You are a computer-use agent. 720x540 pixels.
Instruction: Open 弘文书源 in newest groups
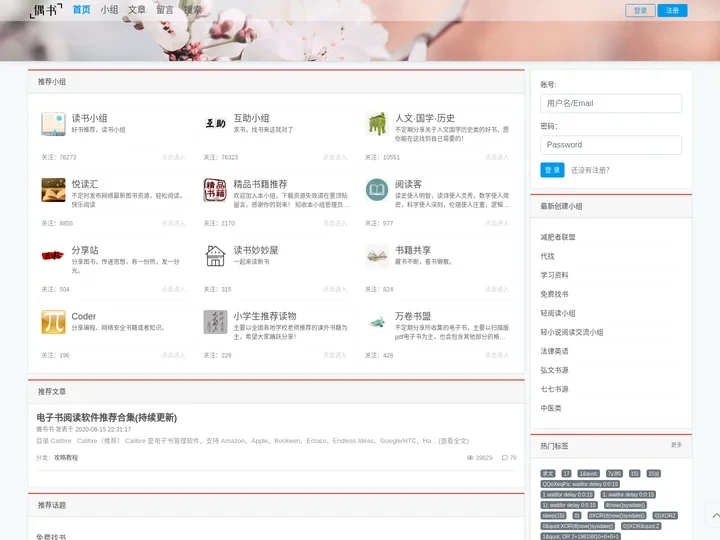[554, 370]
